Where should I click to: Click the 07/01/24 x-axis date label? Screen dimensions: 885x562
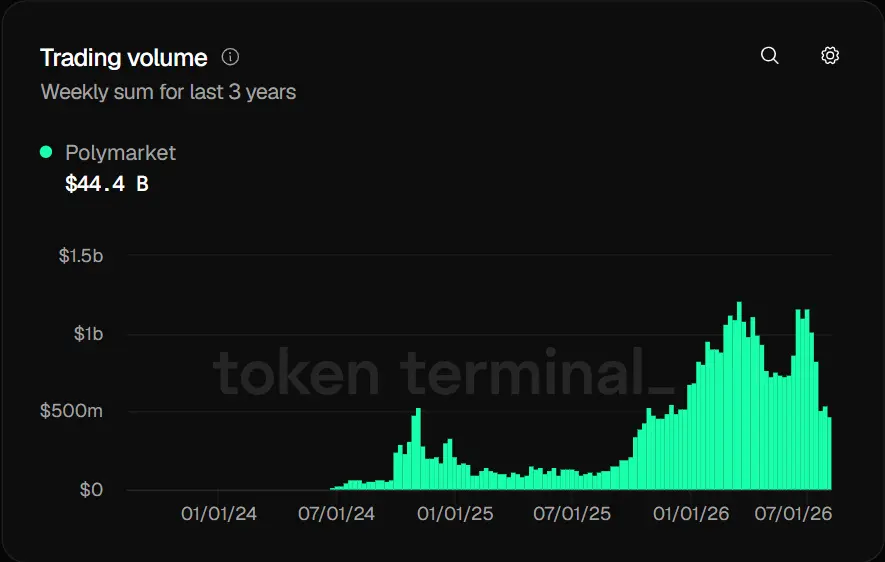pos(336,513)
